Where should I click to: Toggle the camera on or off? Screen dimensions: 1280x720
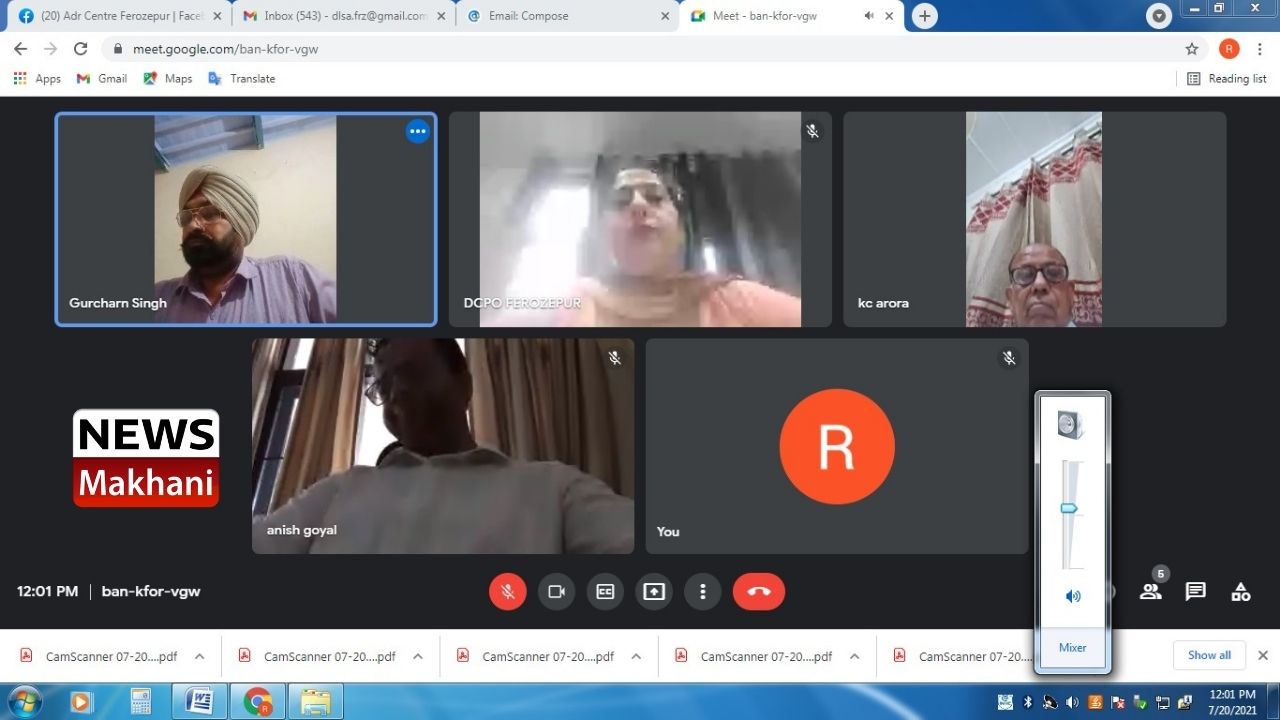pos(556,592)
